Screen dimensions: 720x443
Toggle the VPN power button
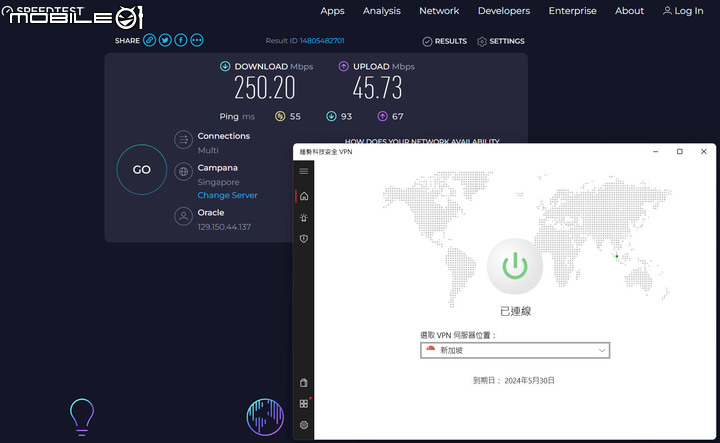click(x=515, y=266)
